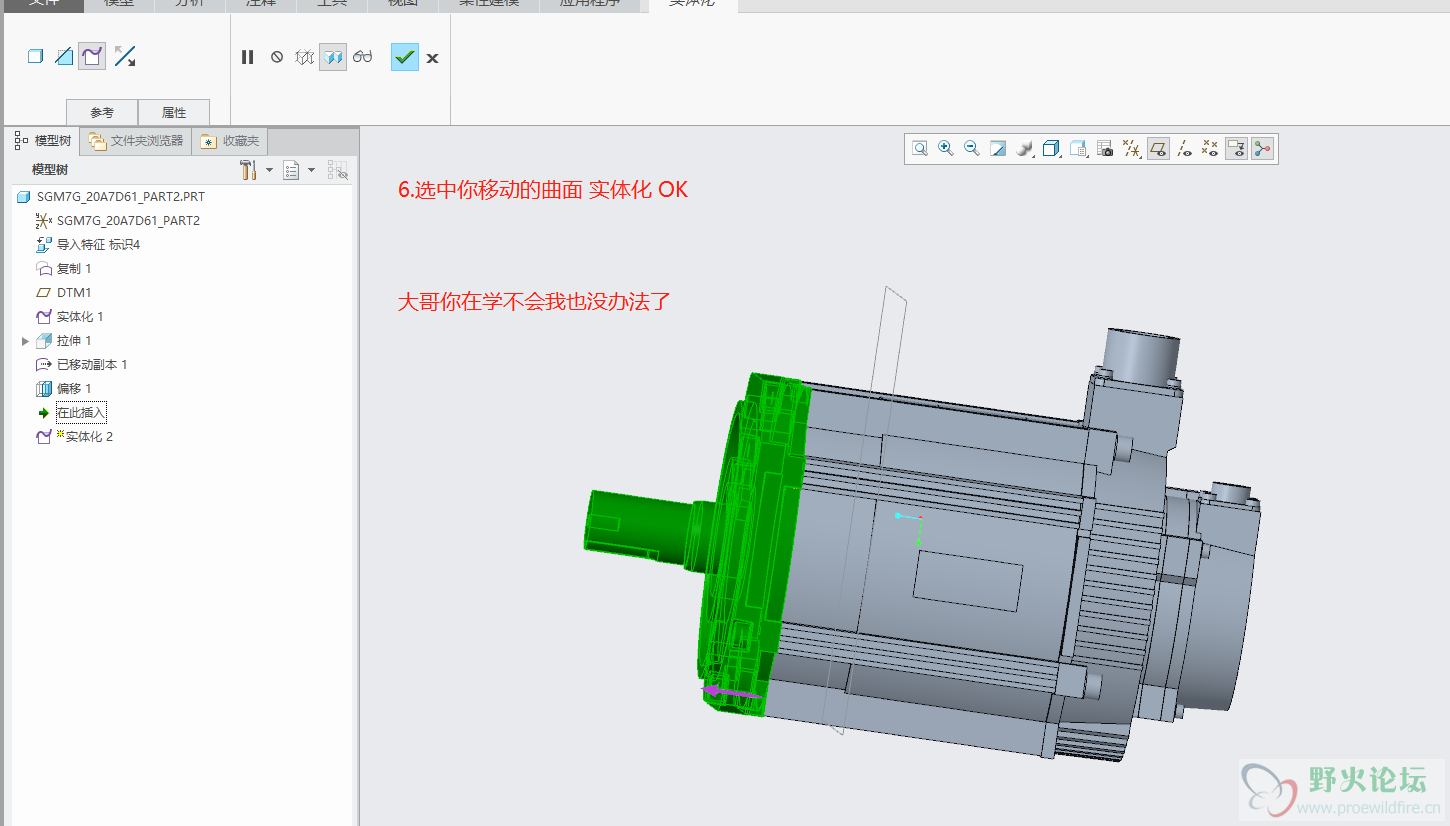Click the table-and-camera icon in the view toolbar
The width and height of the screenshot is (1450, 826).
1105,149
